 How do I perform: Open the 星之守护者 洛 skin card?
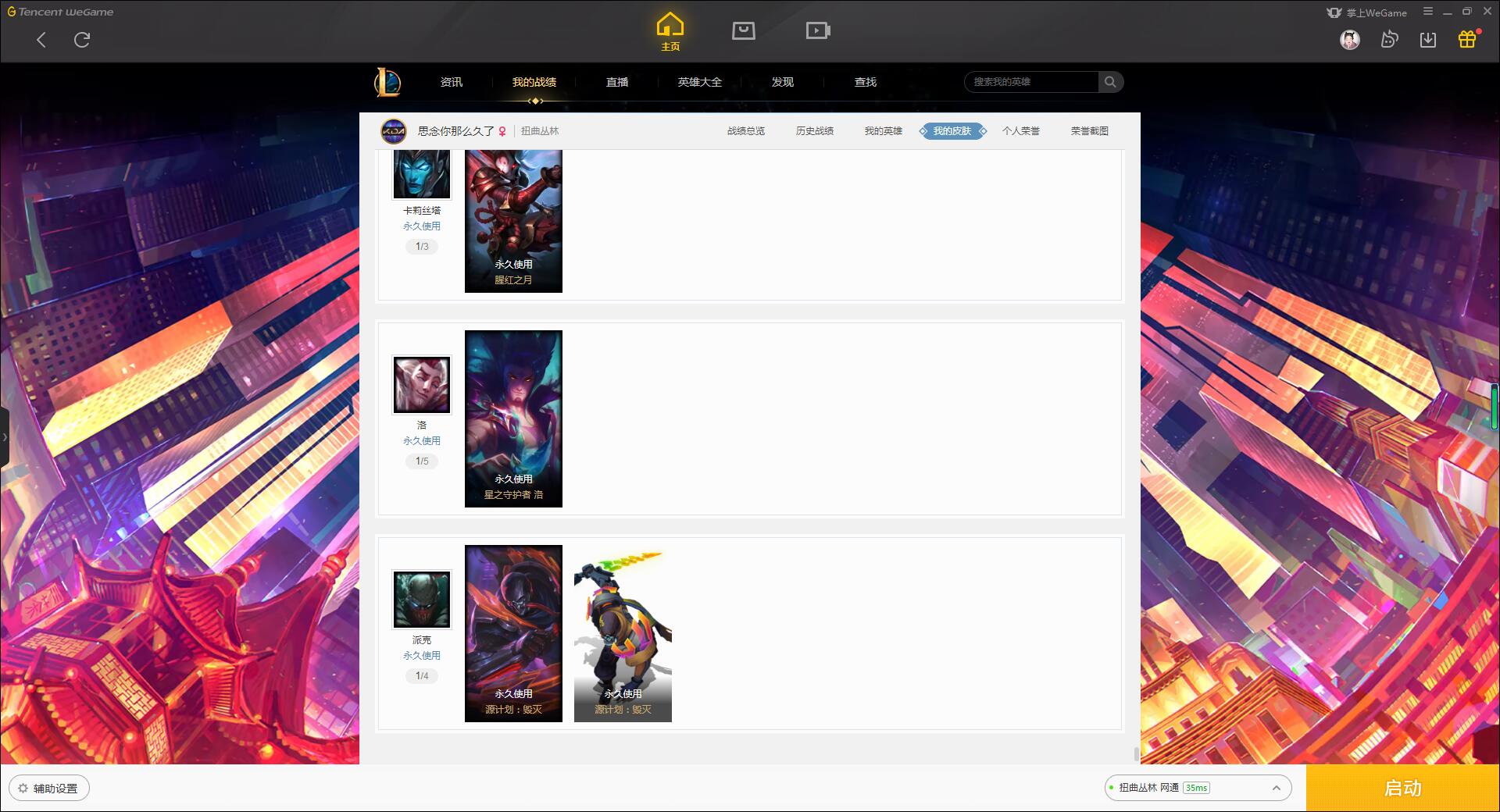[x=513, y=418]
